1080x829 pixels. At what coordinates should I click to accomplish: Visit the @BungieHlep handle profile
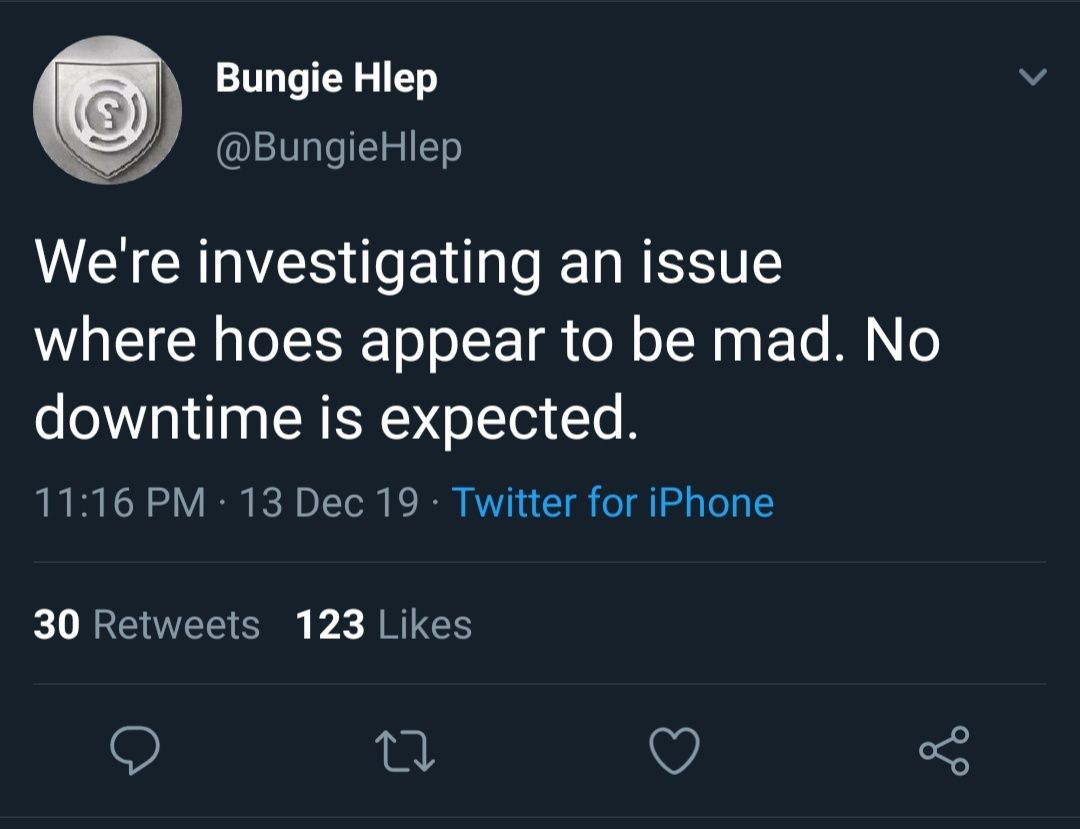tap(339, 148)
